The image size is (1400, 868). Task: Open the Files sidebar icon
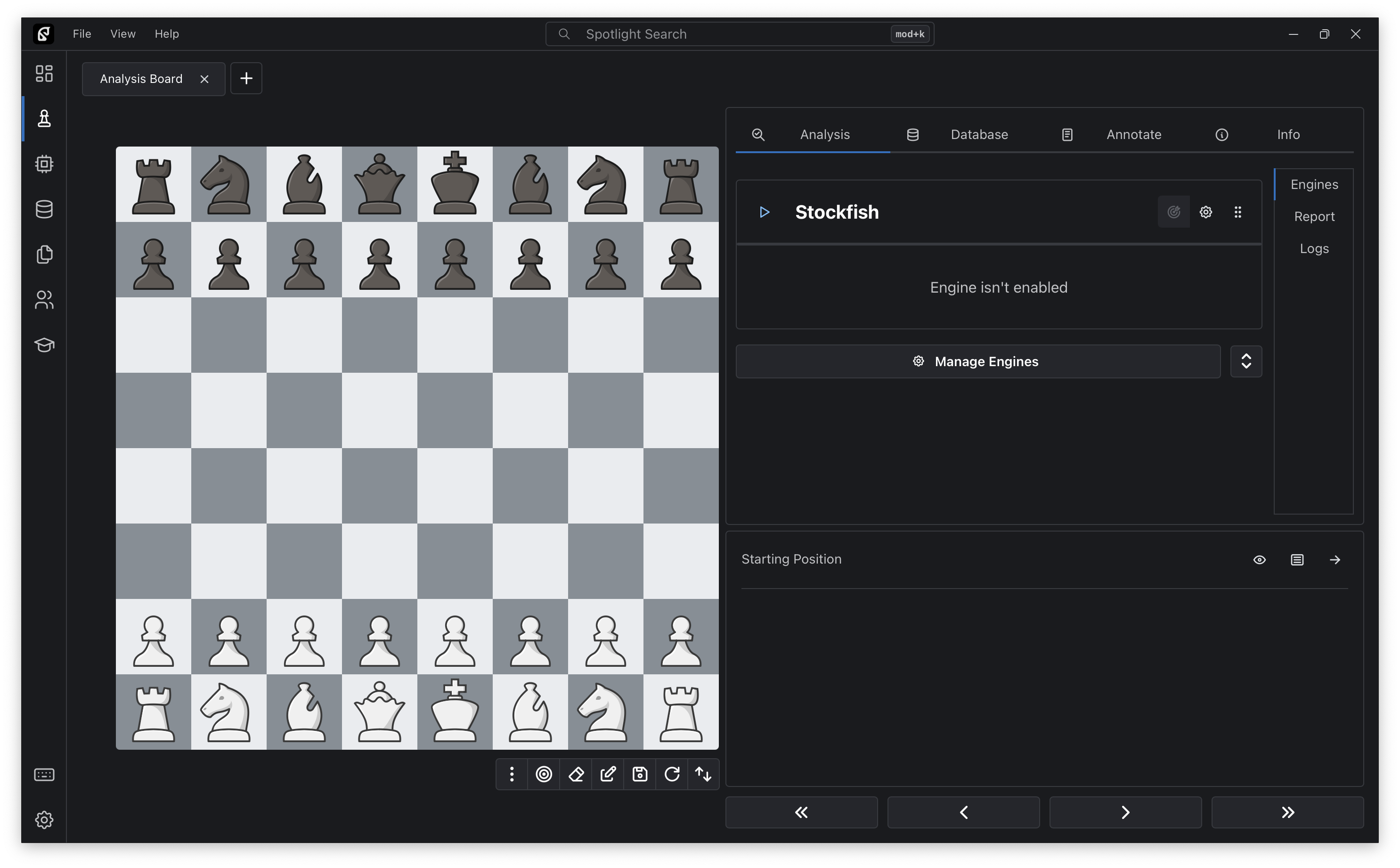coord(44,254)
